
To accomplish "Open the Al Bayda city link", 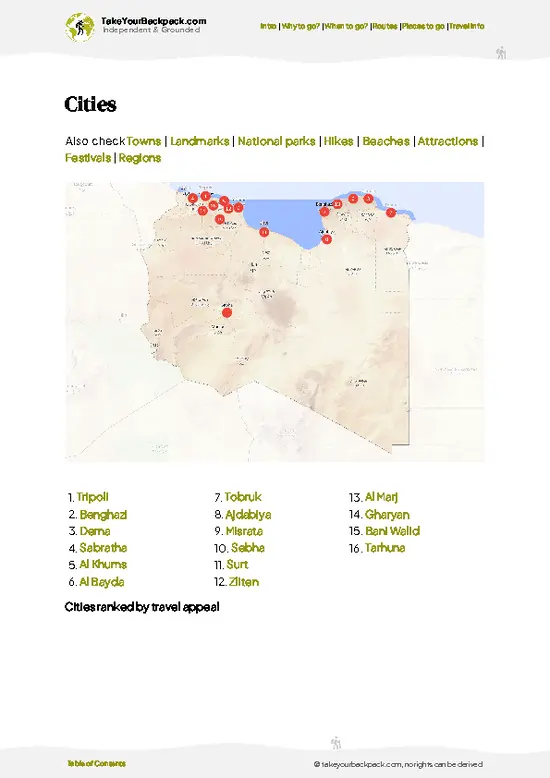I will (x=102, y=582).
